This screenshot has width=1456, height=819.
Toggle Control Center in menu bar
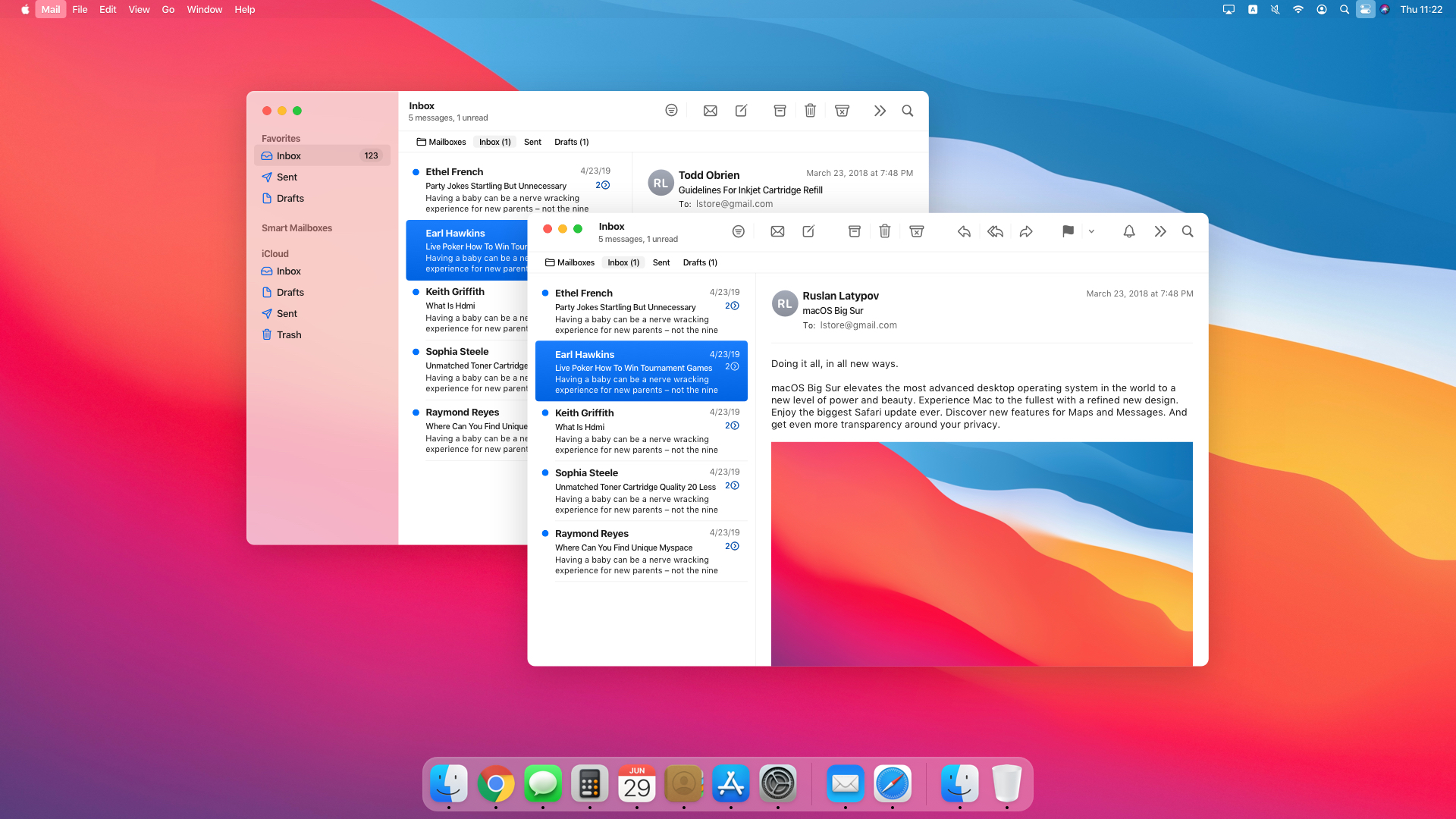click(x=1365, y=10)
